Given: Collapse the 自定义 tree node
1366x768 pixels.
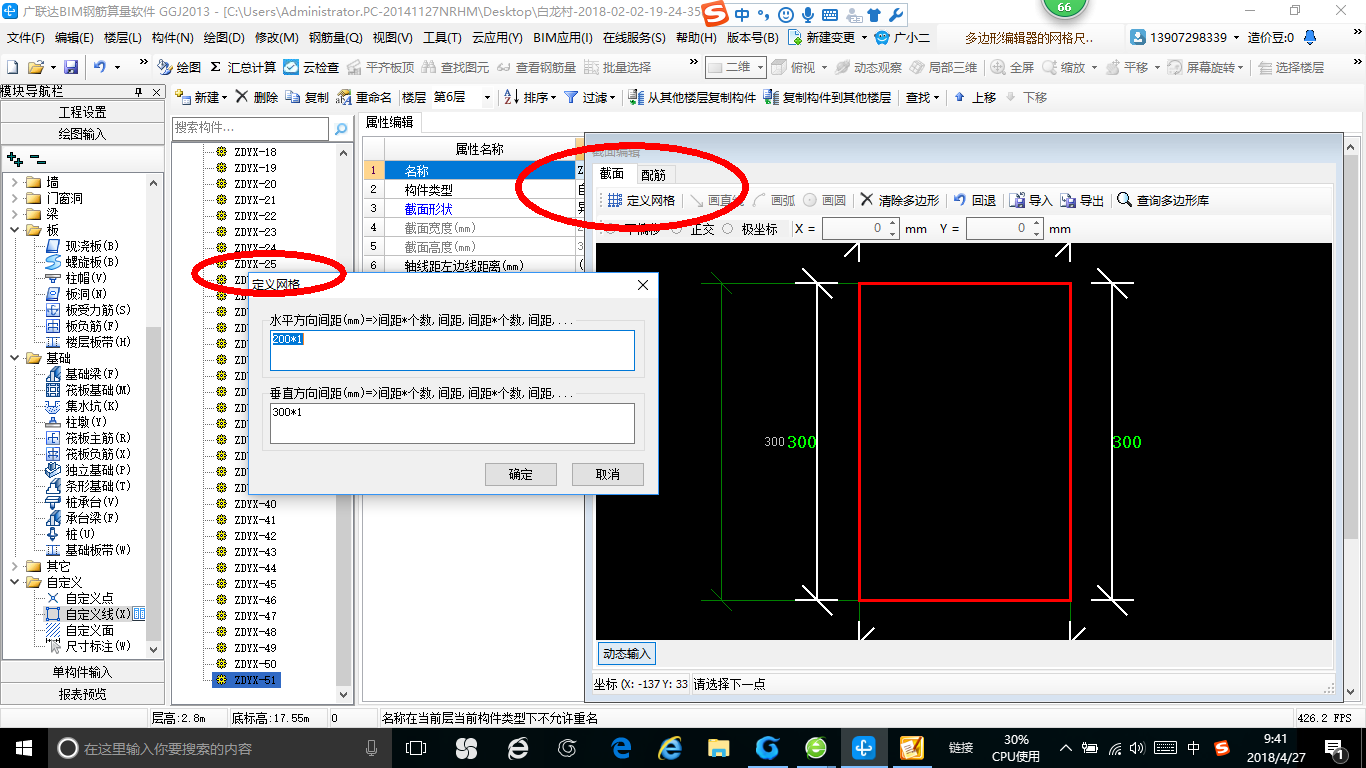Looking at the screenshot, I should [14, 582].
